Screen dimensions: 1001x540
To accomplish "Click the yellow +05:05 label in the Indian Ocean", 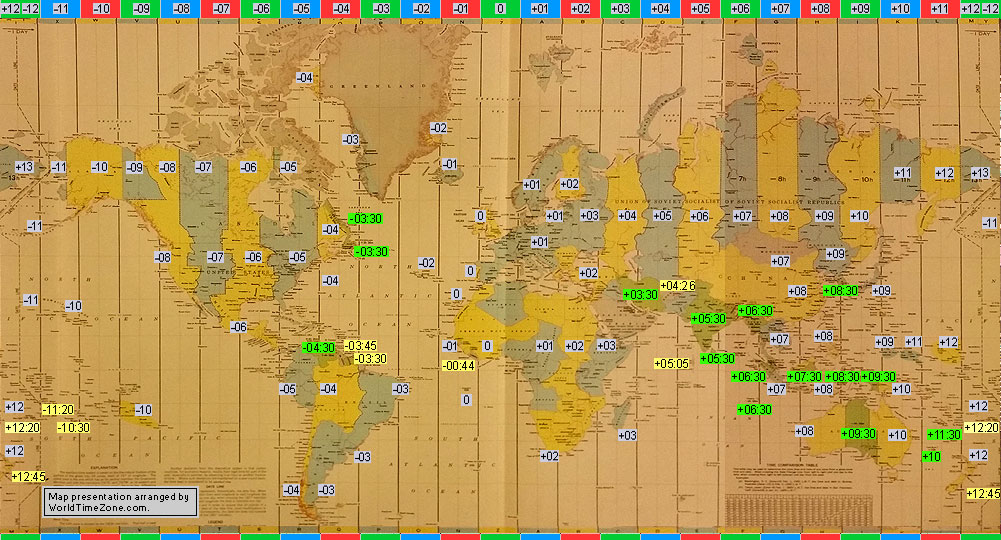I will 672,364.
